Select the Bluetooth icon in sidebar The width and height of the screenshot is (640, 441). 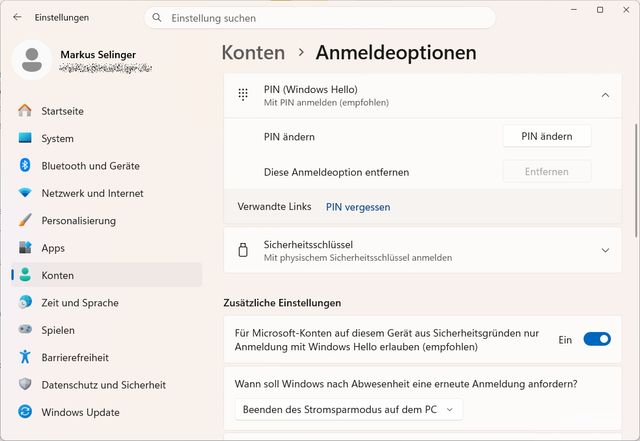tap(25, 165)
